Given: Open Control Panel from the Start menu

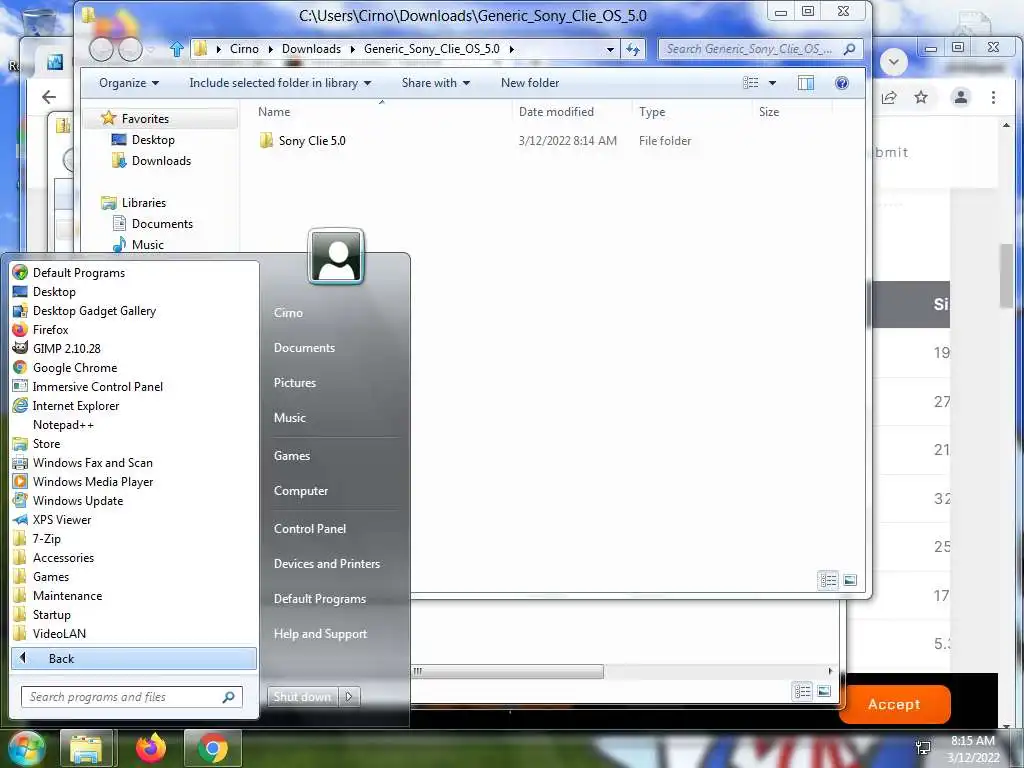Looking at the screenshot, I should point(310,528).
